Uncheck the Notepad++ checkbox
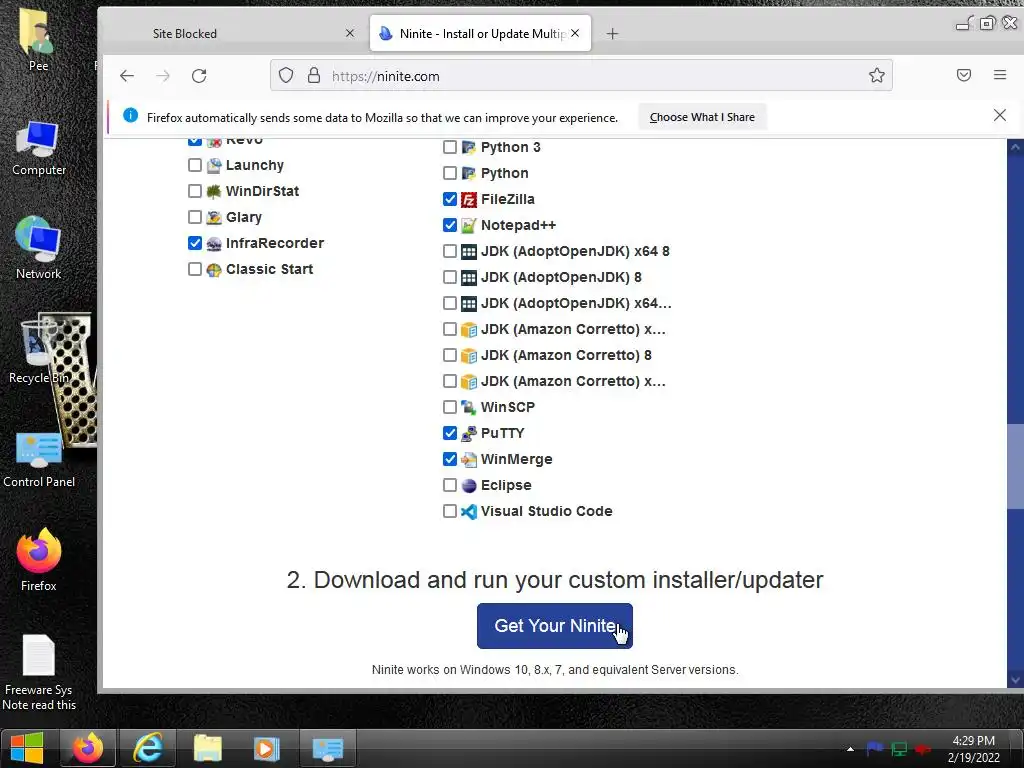1024x768 pixels. click(x=450, y=225)
